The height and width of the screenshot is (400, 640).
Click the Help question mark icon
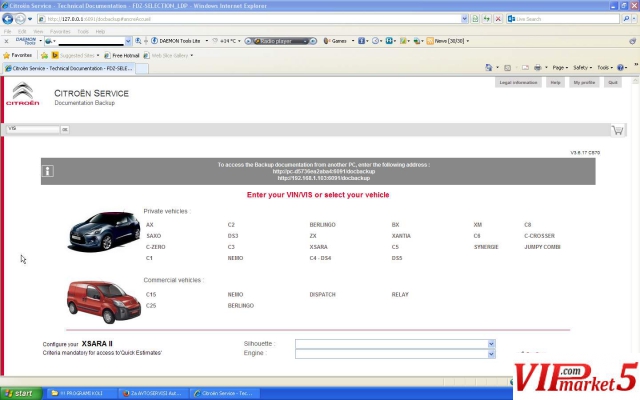pyautogui.click(x=620, y=67)
